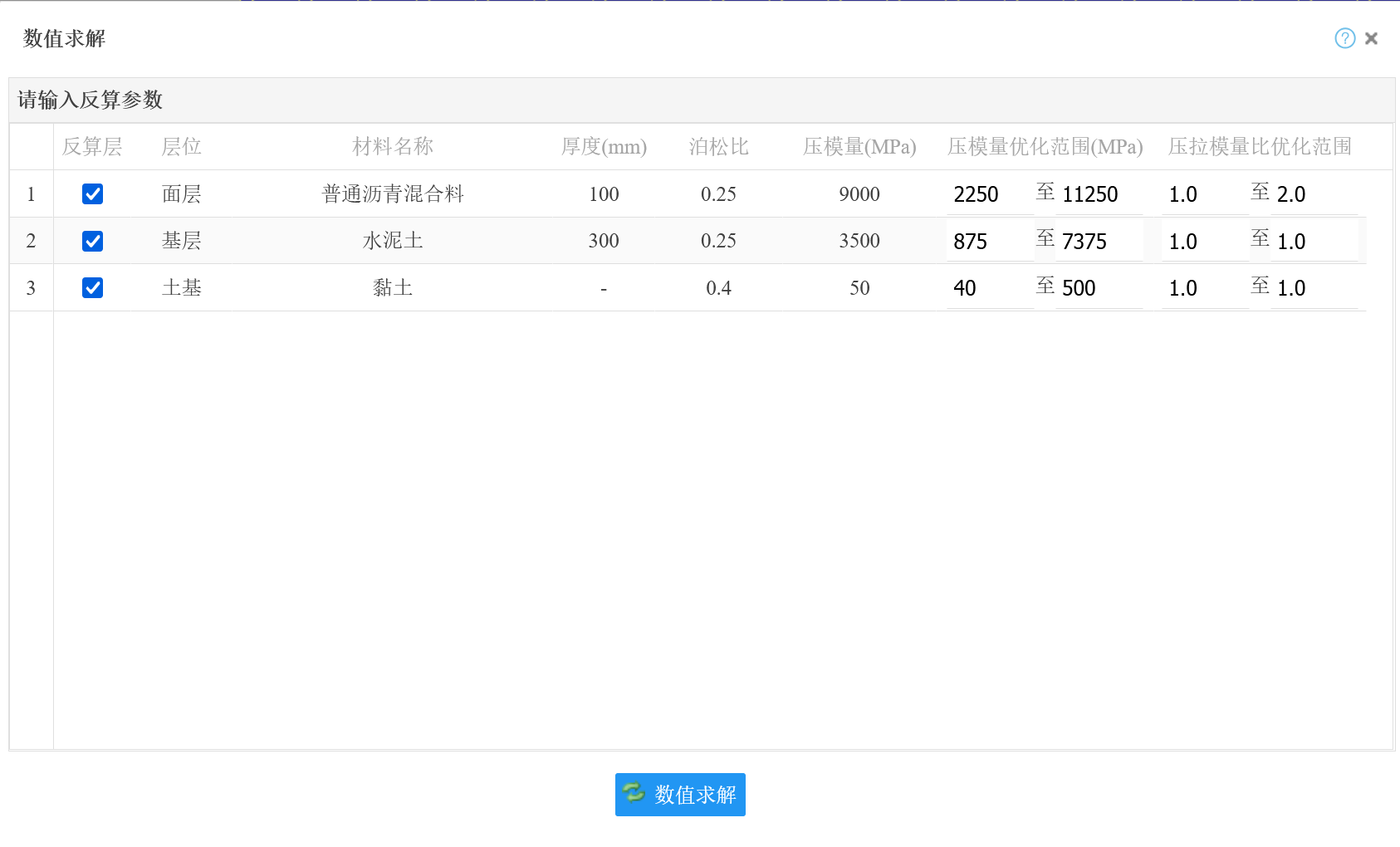Close the 数值求解 dialog
This screenshot has height=847, width=1400.
point(1371,38)
